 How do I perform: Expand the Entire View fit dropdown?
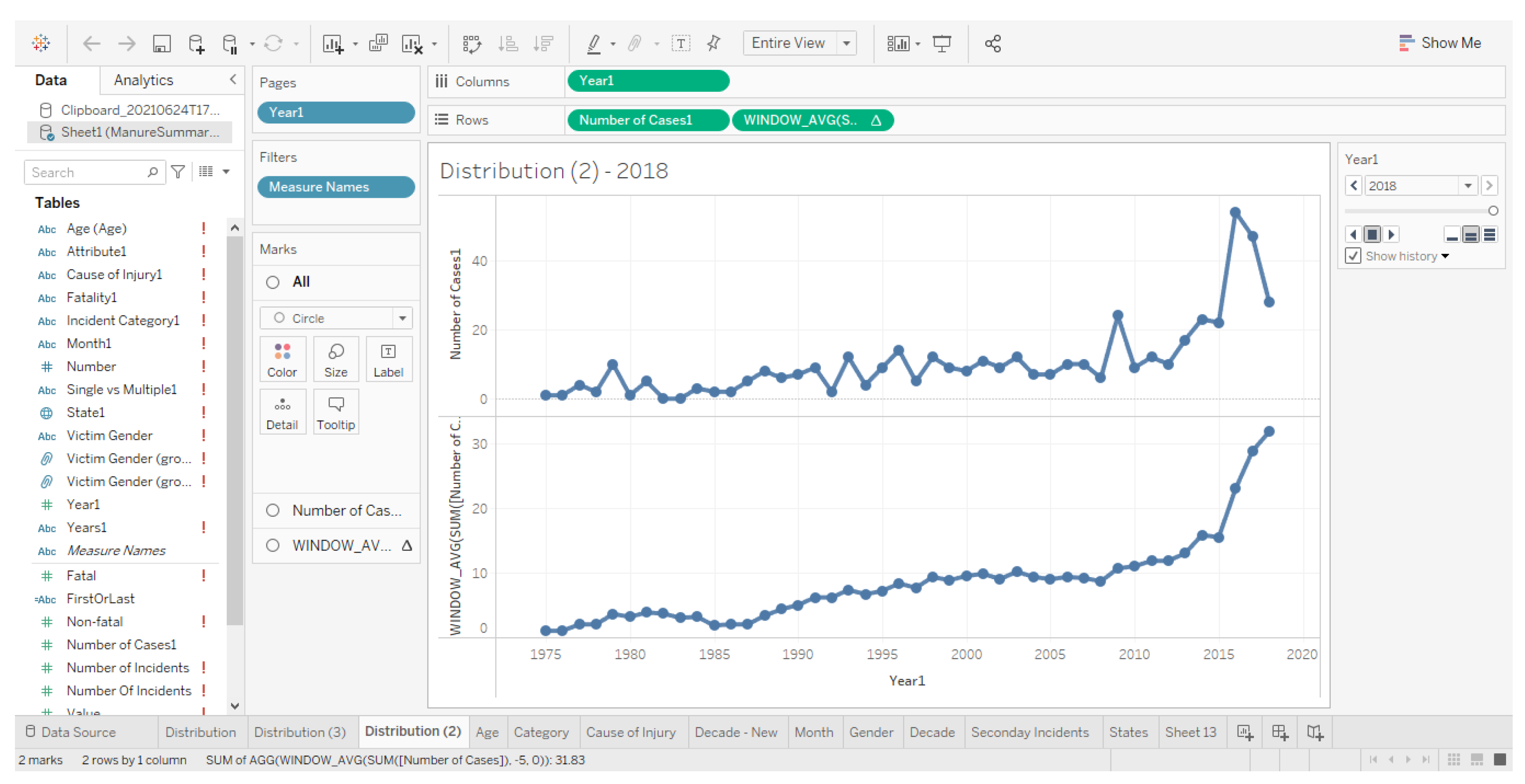click(x=846, y=43)
